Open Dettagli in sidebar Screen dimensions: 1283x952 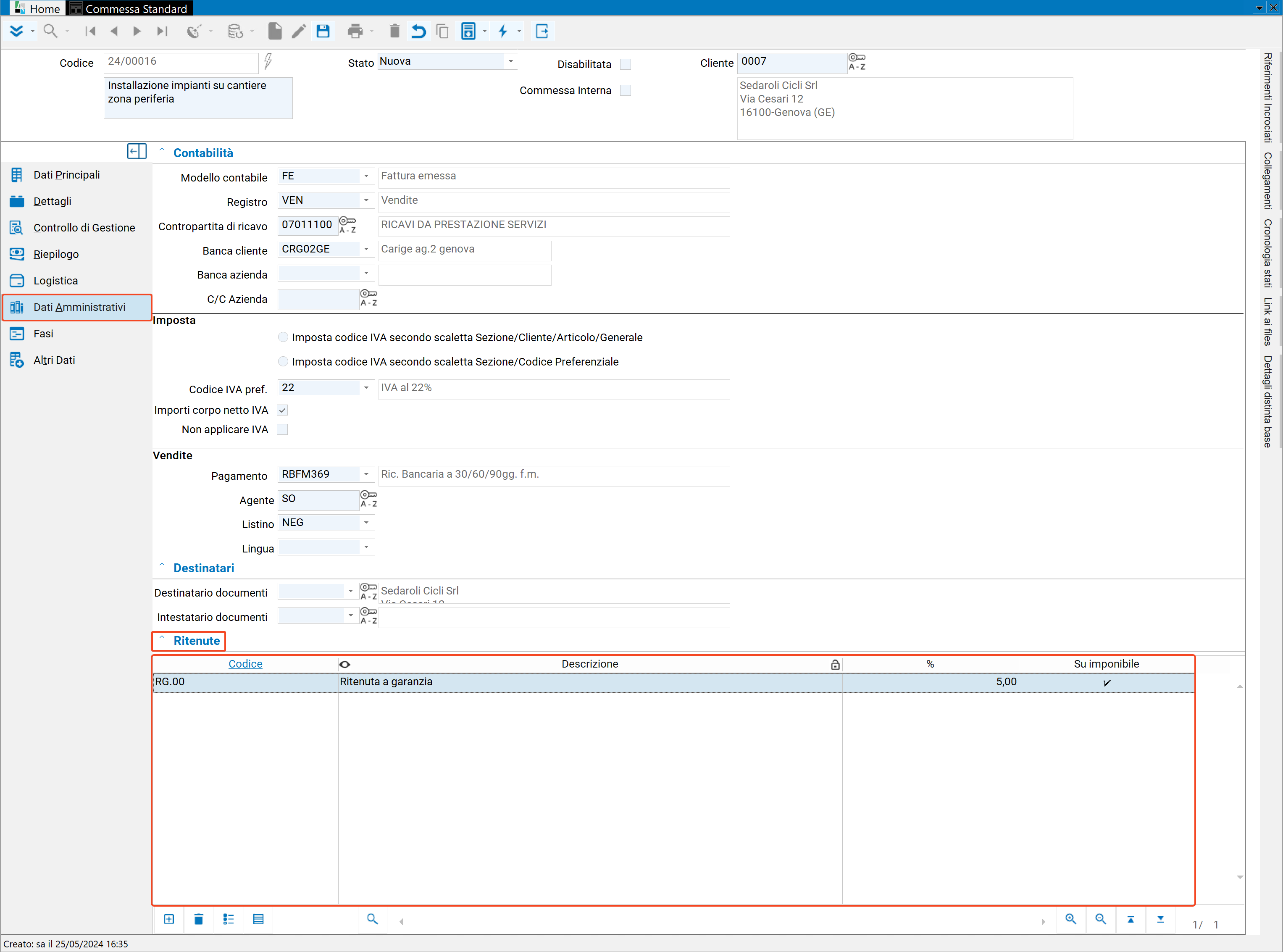[x=53, y=201]
